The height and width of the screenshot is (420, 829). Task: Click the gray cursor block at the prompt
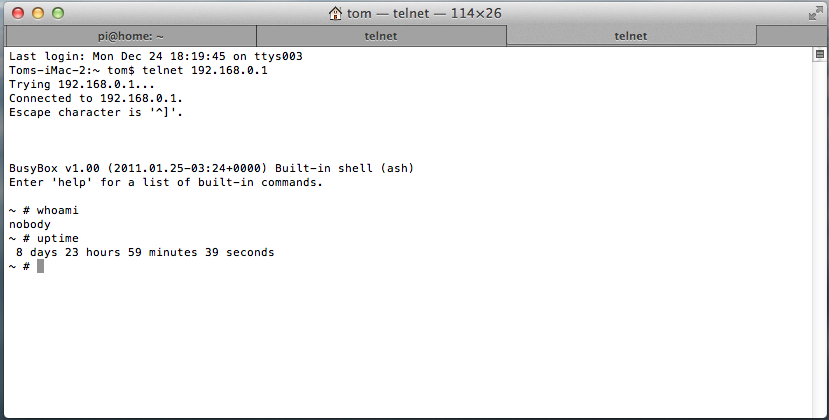tap(41, 267)
